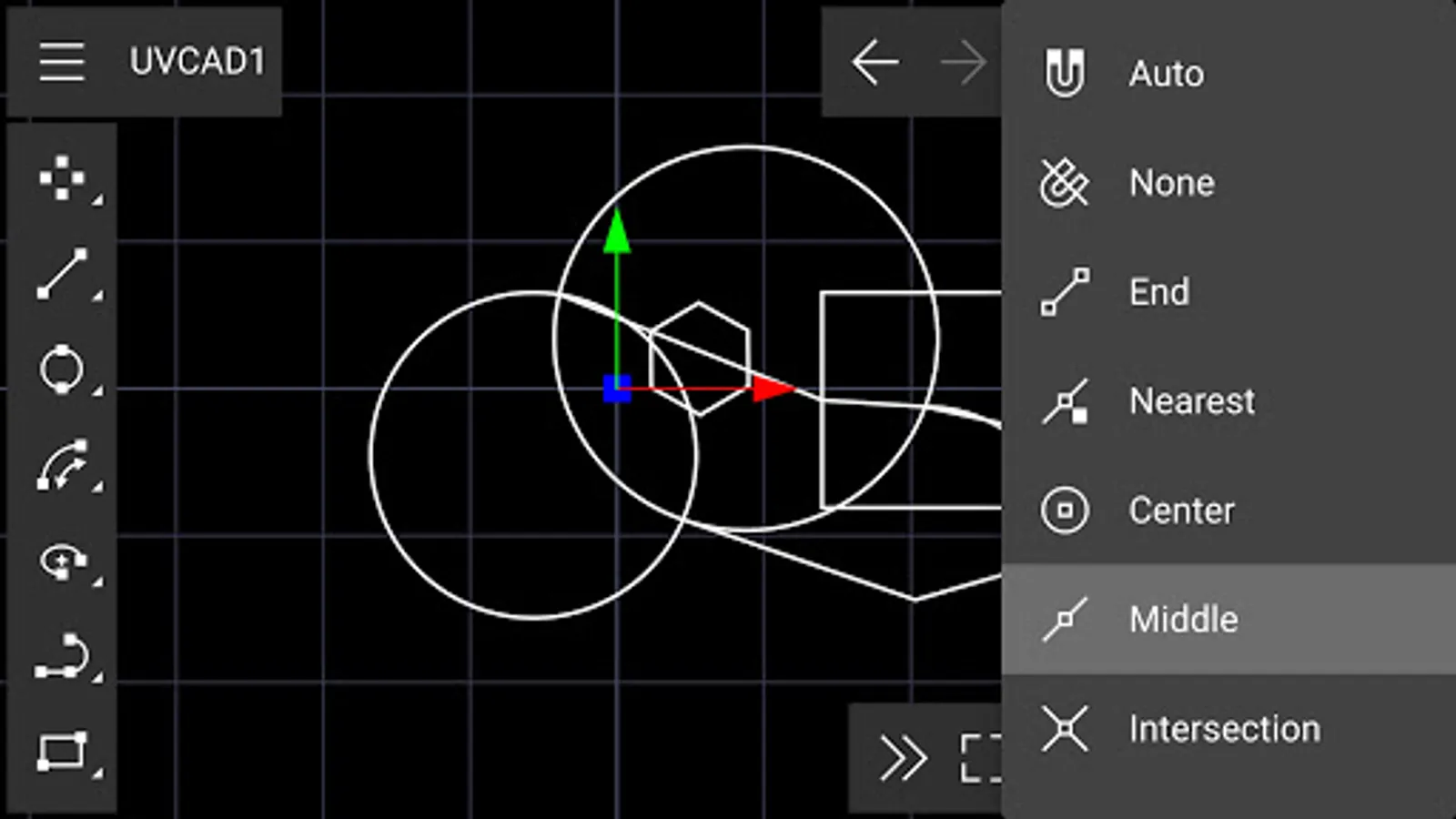This screenshot has width=1456, height=819.
Task: Undo with the back arrow
Action: 875,63
